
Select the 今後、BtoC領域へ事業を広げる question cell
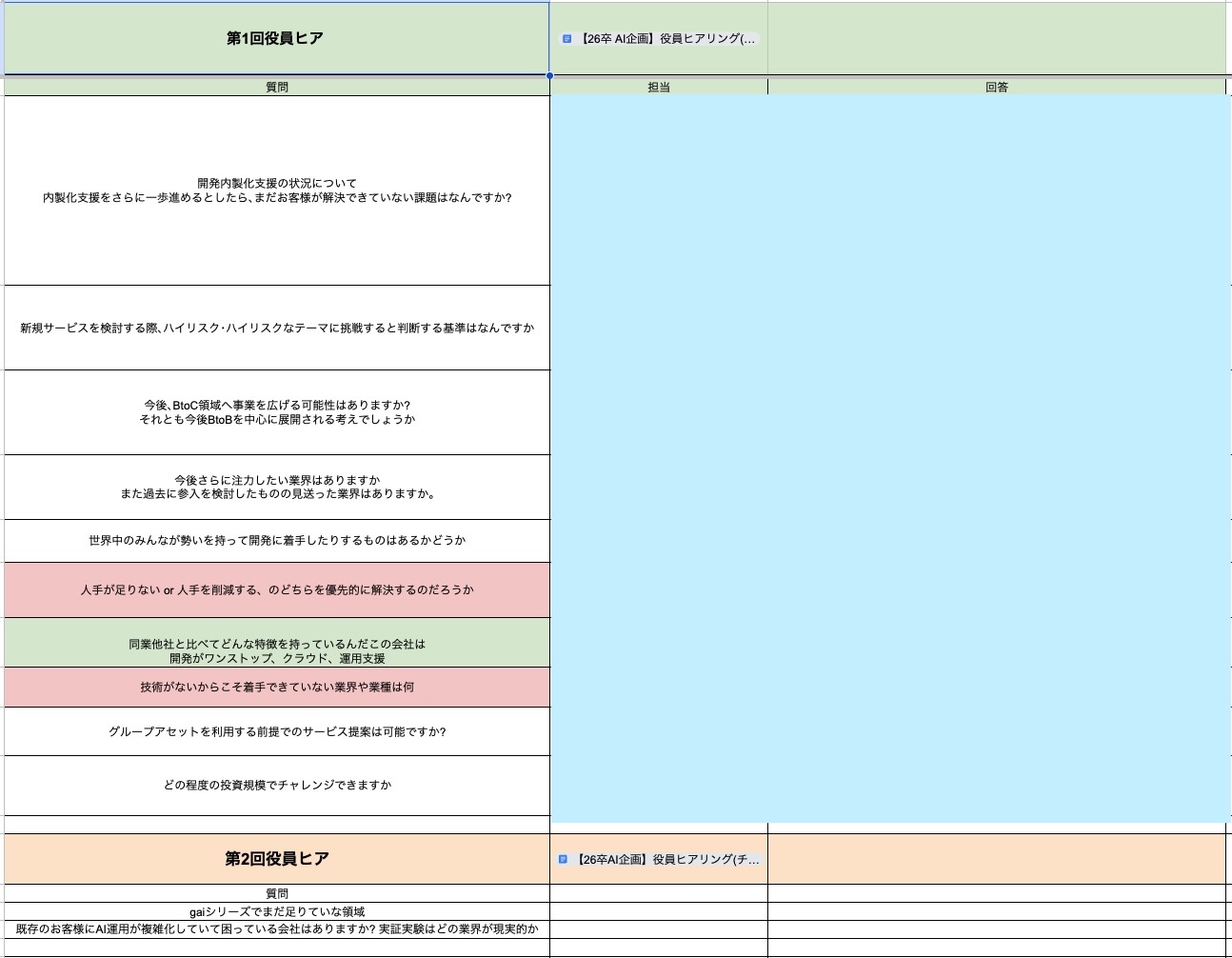(277, 412)
